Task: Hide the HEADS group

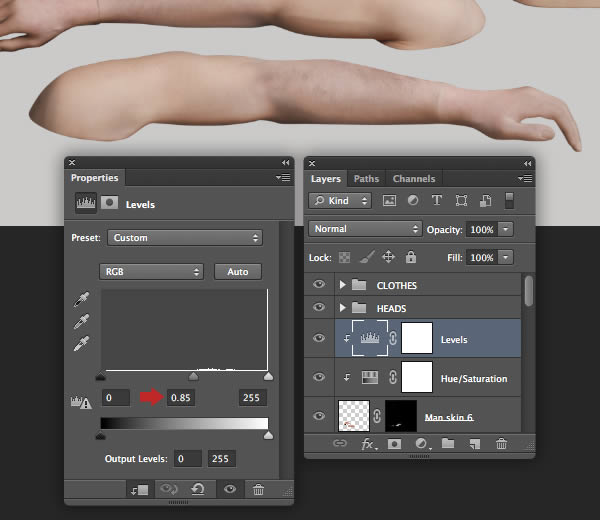Action: click(x=319, y=307)
